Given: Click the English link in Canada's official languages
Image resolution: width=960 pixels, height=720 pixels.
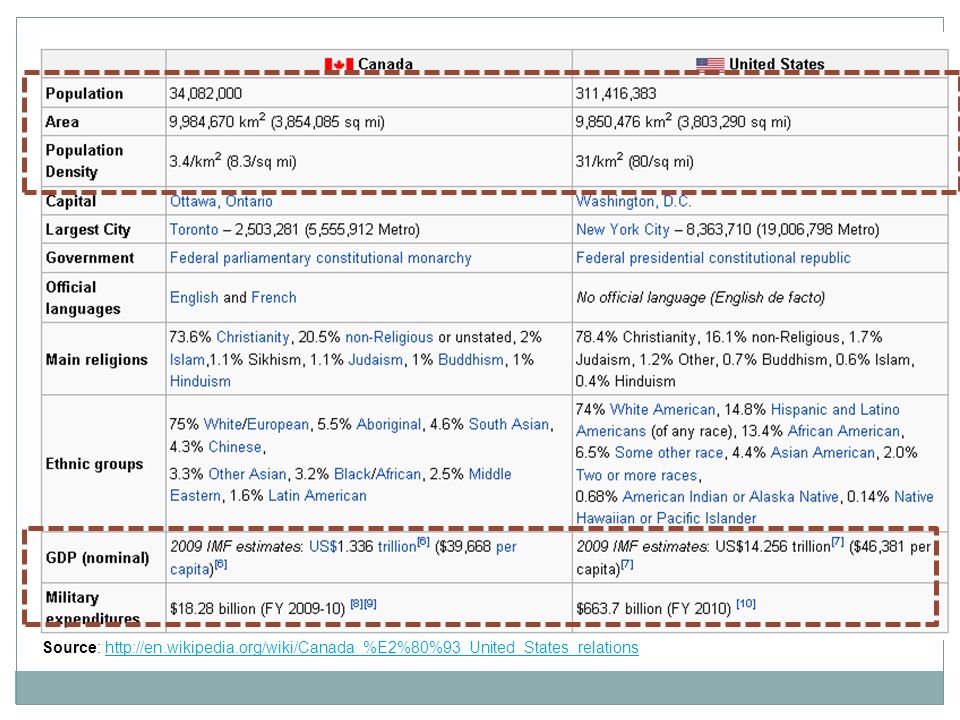Looking at the screenshot, I should (194, 298).
